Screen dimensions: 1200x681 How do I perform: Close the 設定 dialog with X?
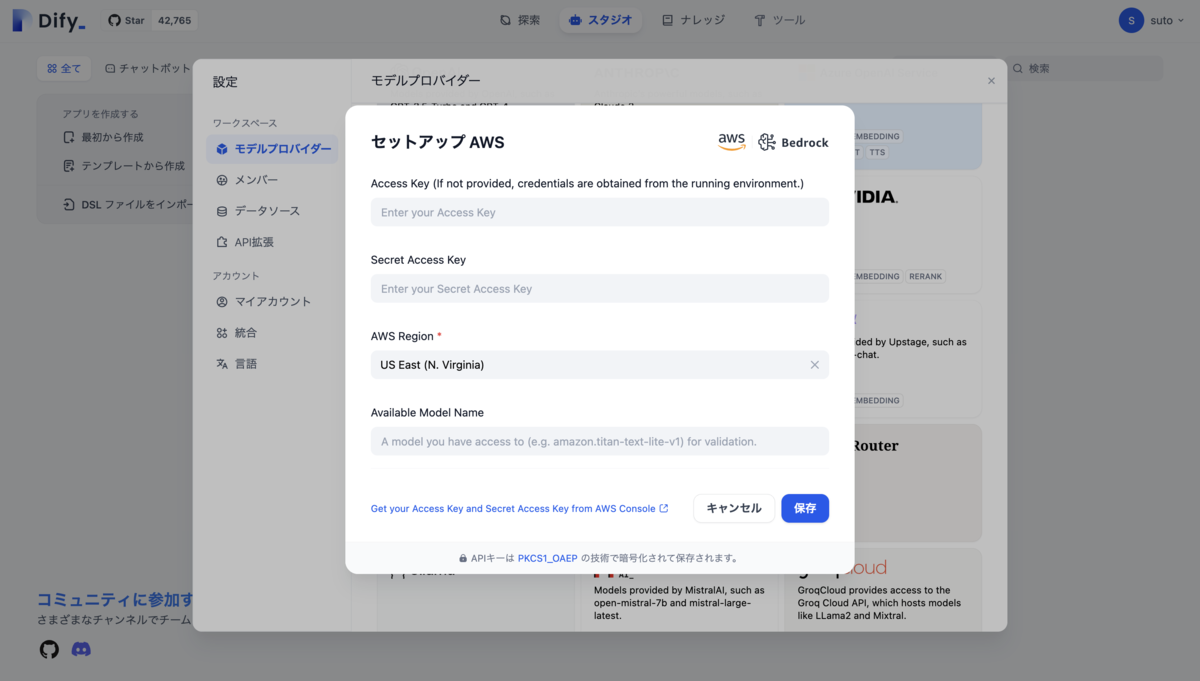(991, 81)
